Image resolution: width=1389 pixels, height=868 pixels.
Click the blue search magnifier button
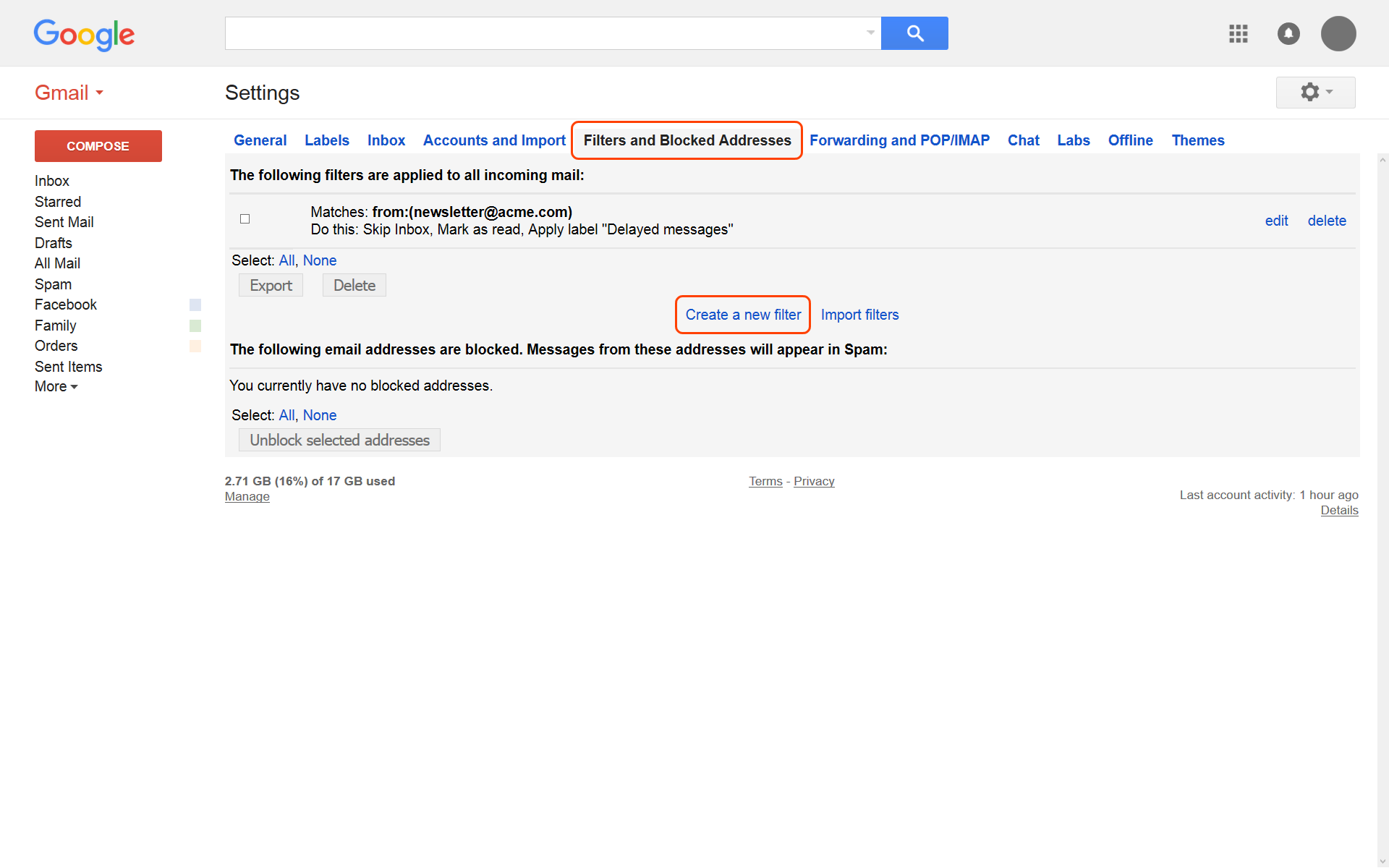click(x=914, y=33)
